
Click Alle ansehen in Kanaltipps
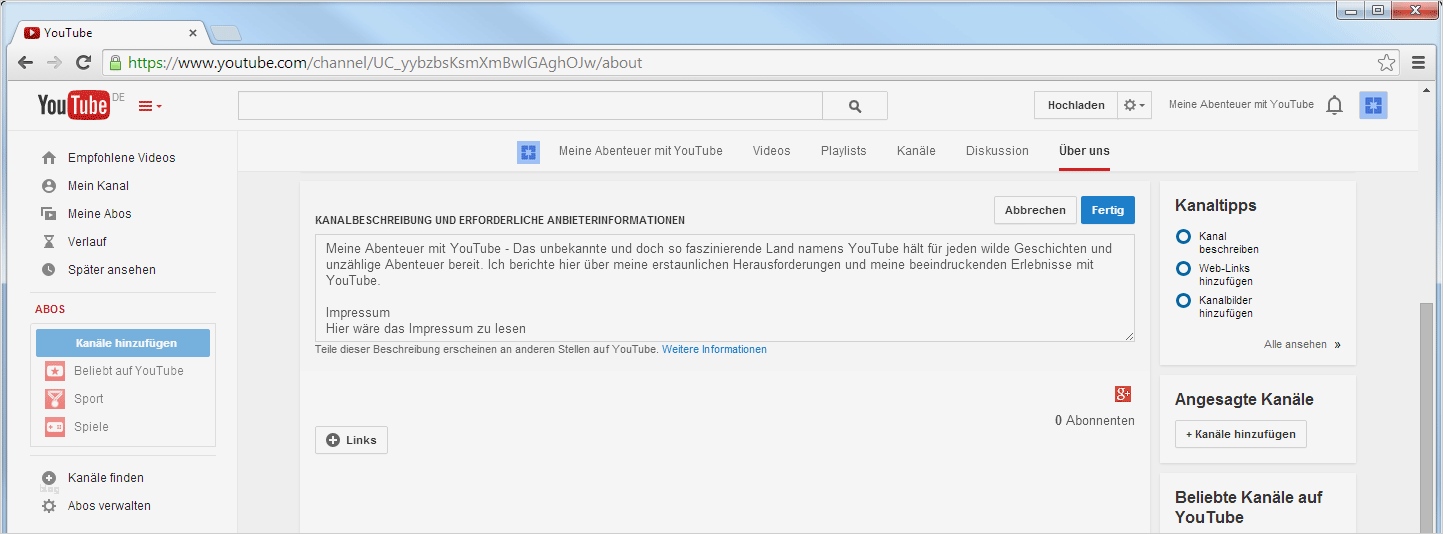click(x=1302, y=344)
